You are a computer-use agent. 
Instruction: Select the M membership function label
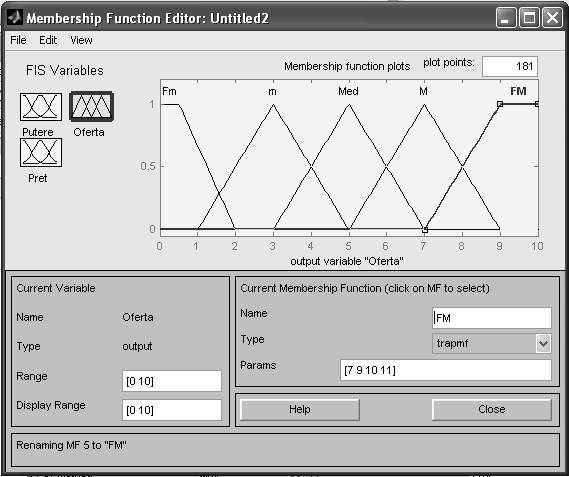point(423,91)
